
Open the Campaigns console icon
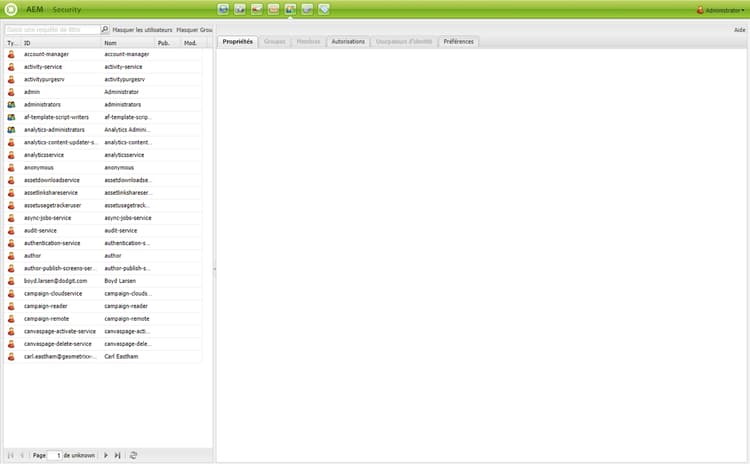256,9
